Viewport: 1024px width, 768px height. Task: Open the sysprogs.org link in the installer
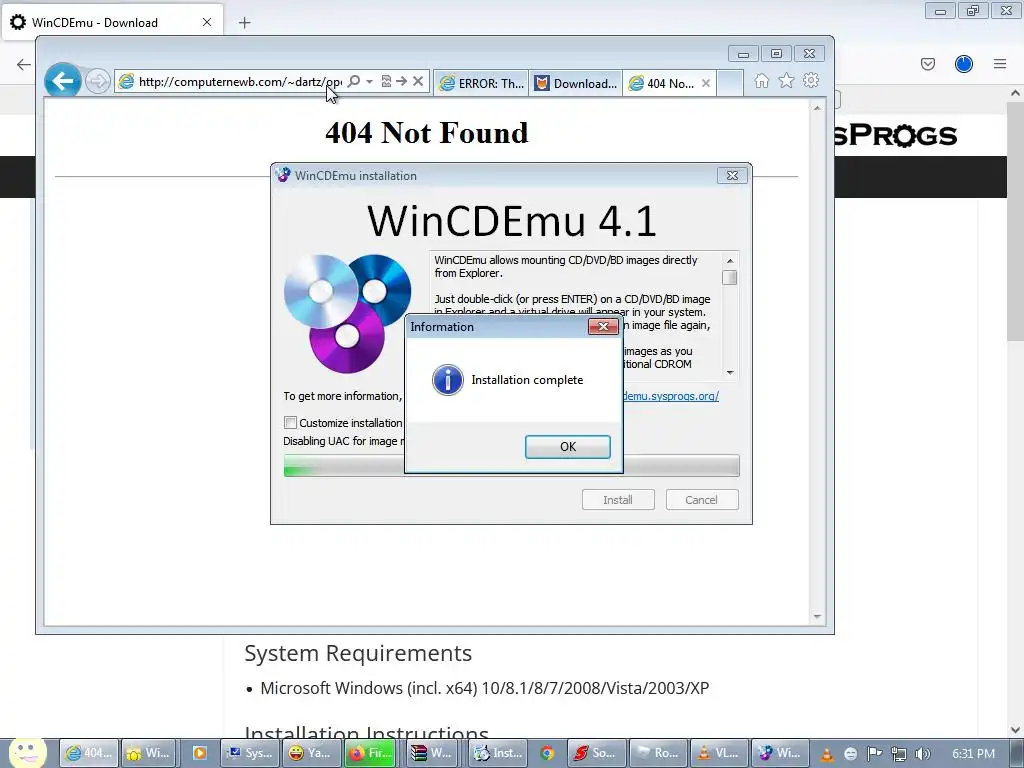coord(671,396)
